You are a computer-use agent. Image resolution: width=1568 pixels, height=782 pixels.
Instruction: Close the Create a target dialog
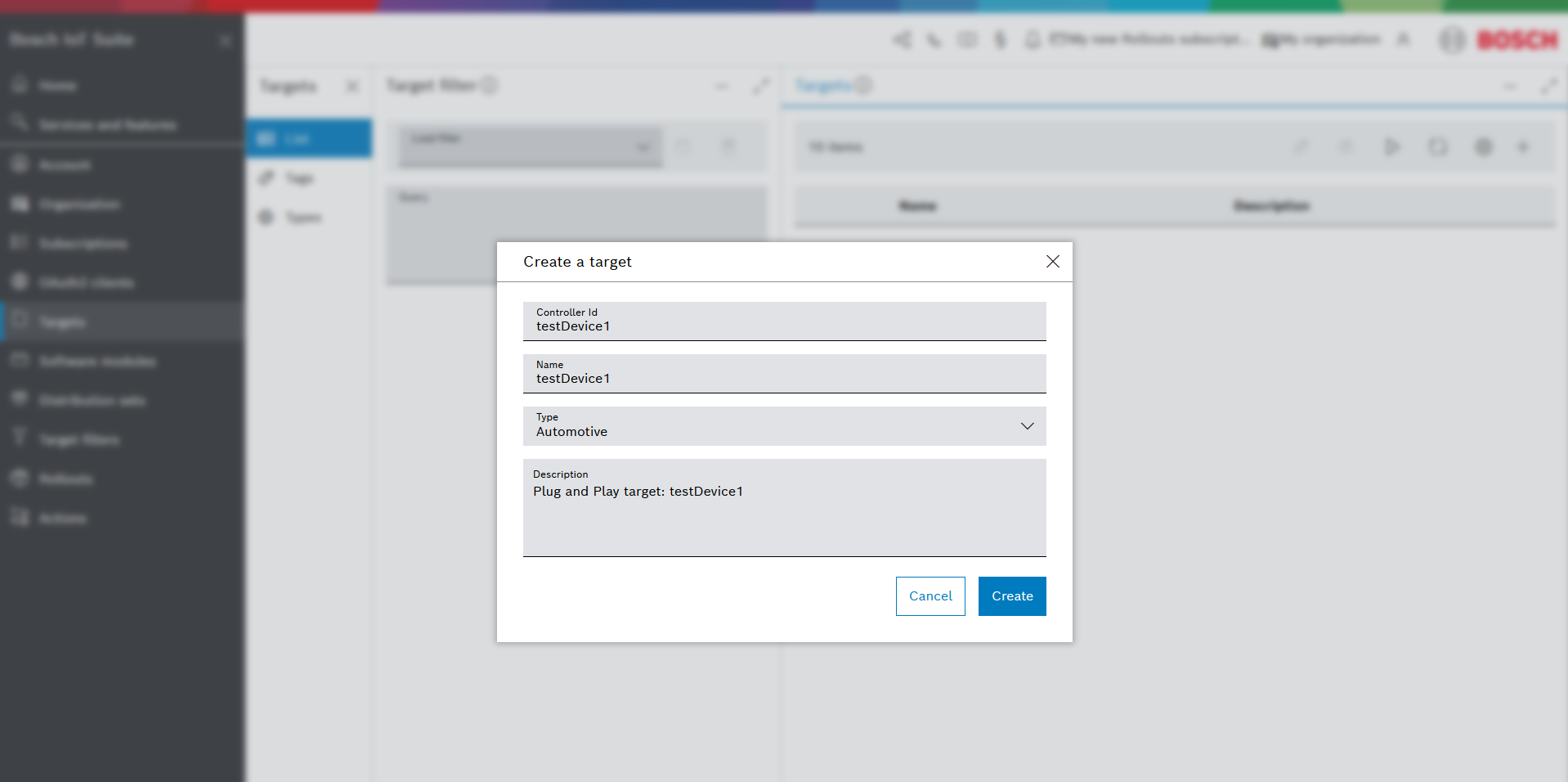click(x=1052, y=262)
